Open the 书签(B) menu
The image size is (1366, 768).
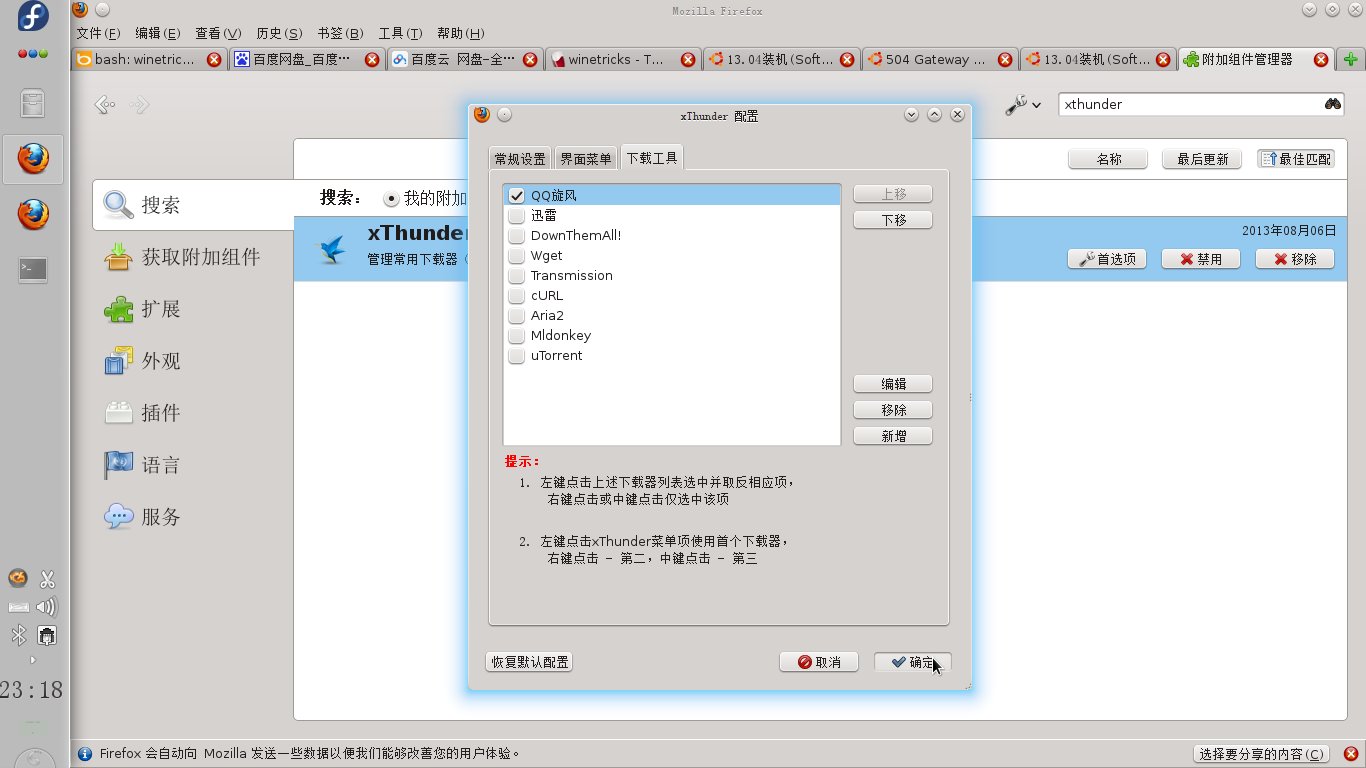pyautogui.click(x=340, y=33)
